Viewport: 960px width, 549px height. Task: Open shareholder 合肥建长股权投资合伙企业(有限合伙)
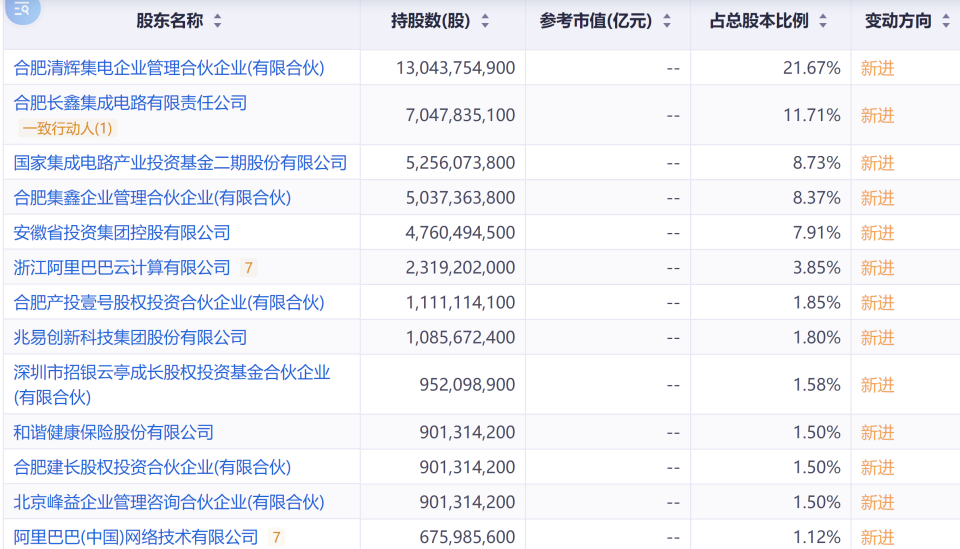pyautogui.click(x=152, y=468)
